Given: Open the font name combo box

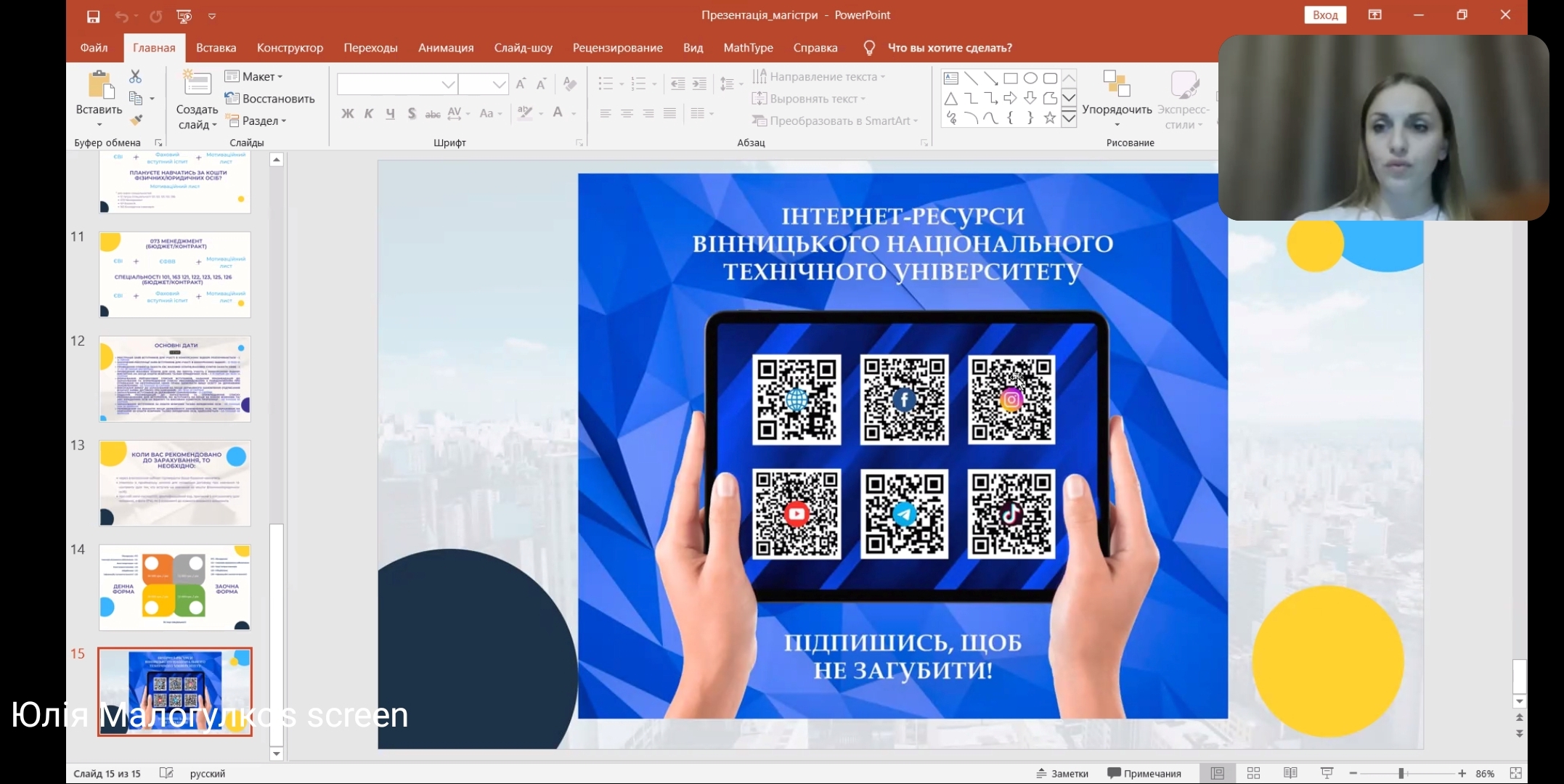Looking at the screenshot, I should (397, 84).
